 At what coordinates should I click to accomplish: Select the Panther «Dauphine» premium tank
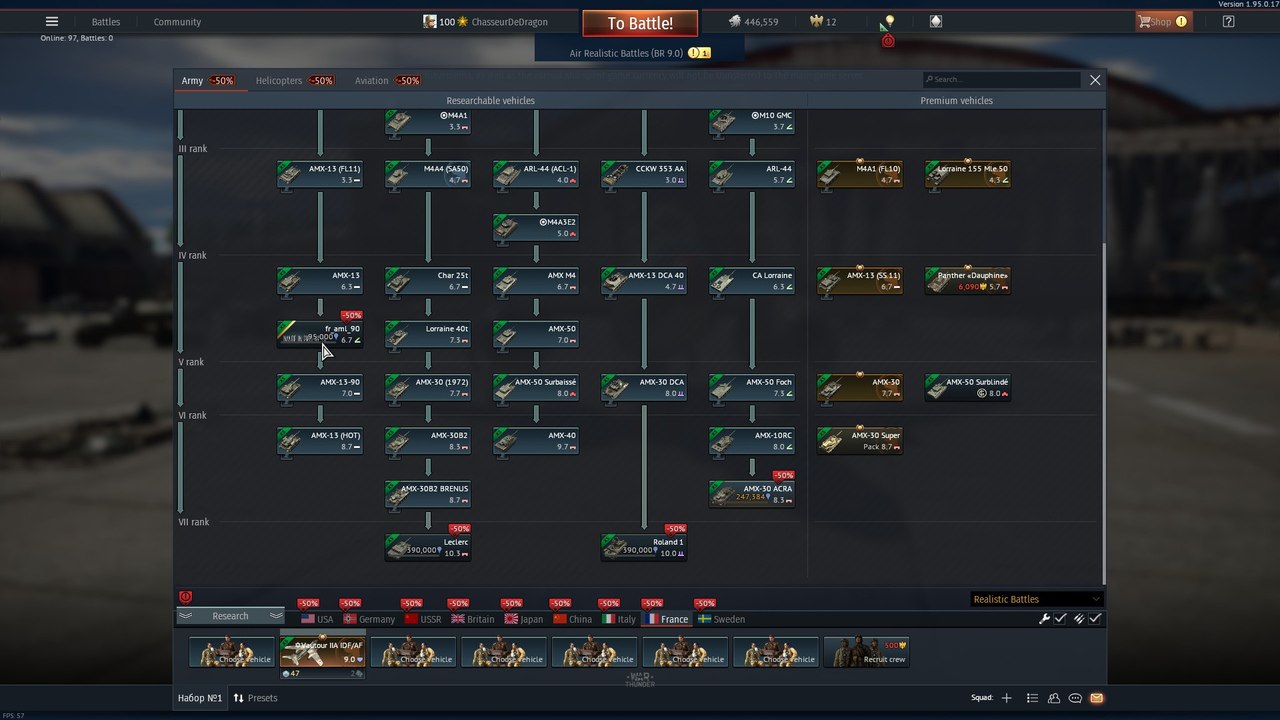968,281
